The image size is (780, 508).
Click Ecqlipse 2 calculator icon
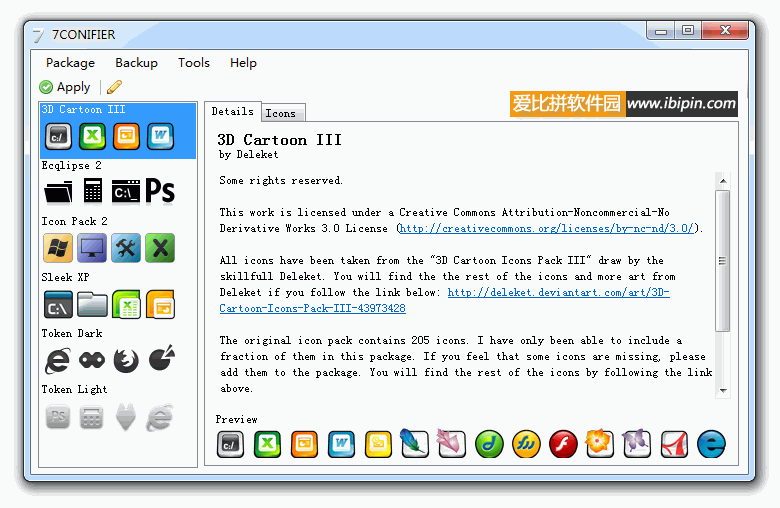tap(93, 191)
